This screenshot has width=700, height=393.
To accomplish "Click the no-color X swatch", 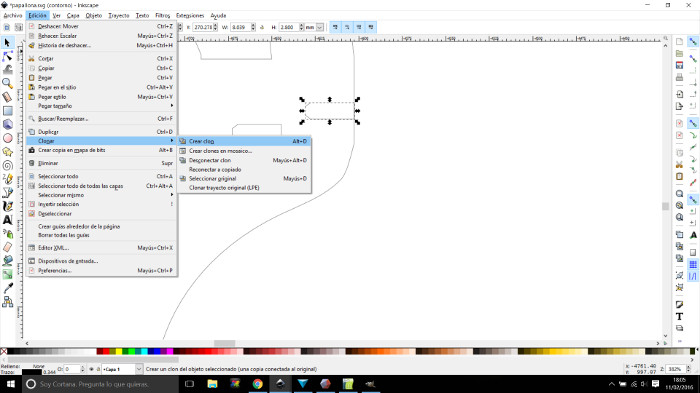I will coord(4,352).
